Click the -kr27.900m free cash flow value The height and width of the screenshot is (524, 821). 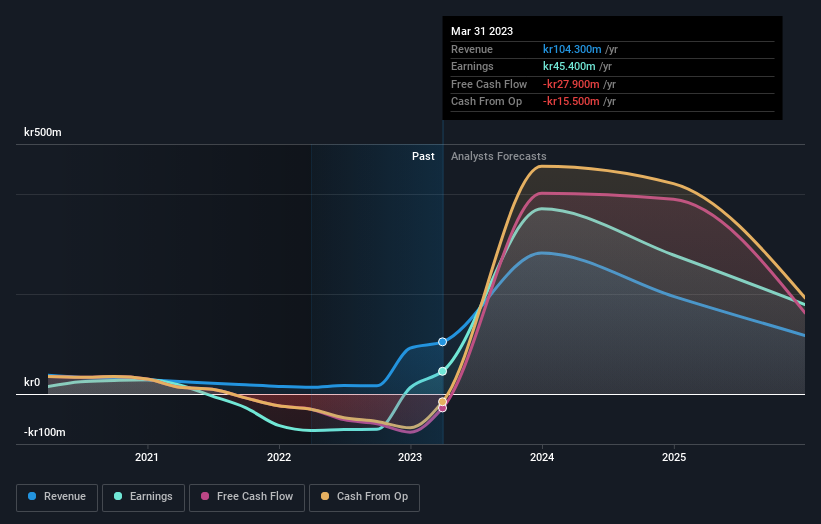pyautogui.click(x=571, y=84)
